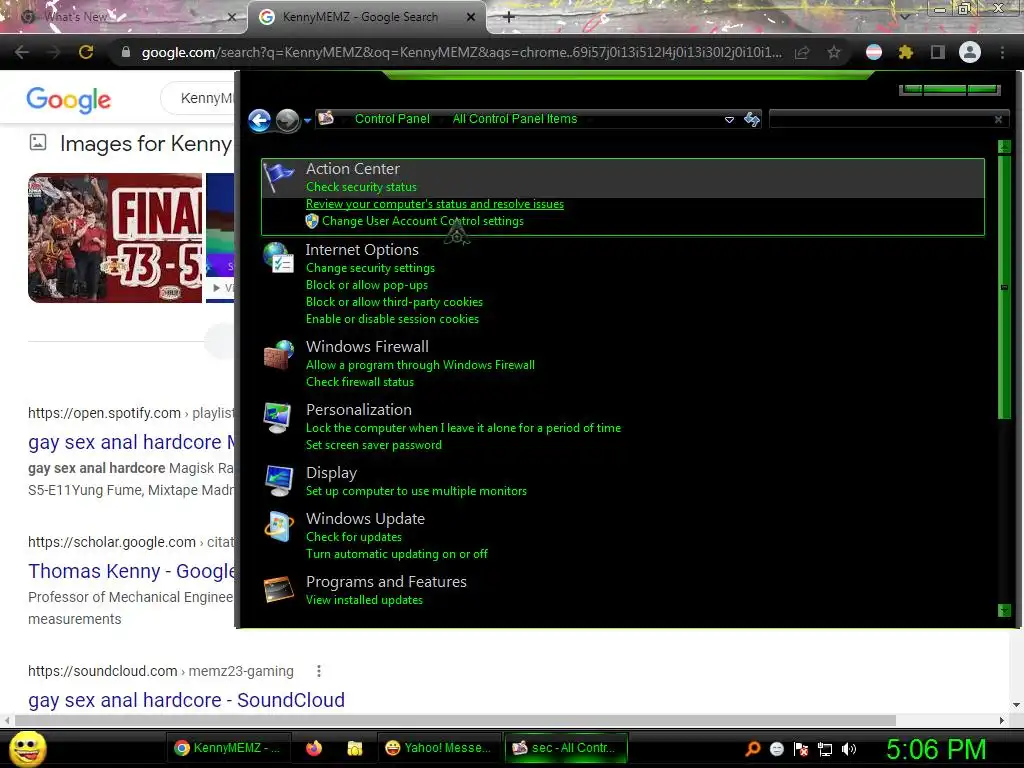Open options menu for the SoundCloud result
This screenshot has height=768, width=1024.
point(319,671)
